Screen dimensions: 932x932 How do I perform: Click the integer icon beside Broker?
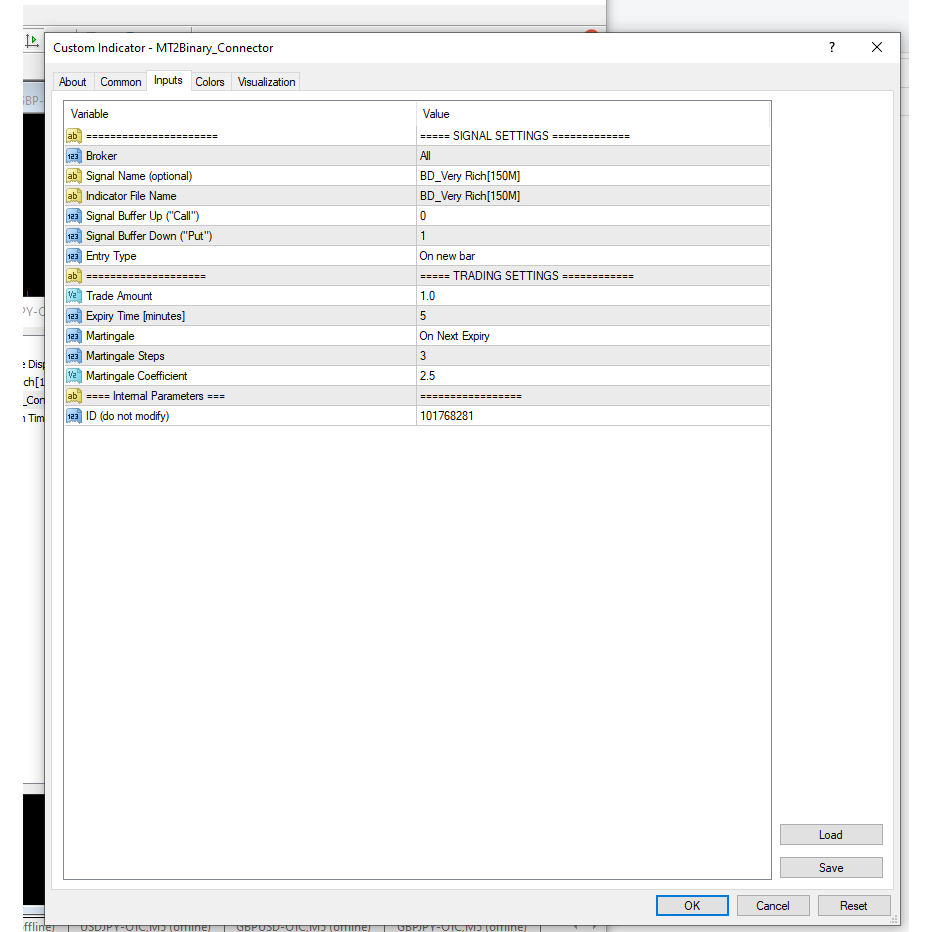coord(73,156)
